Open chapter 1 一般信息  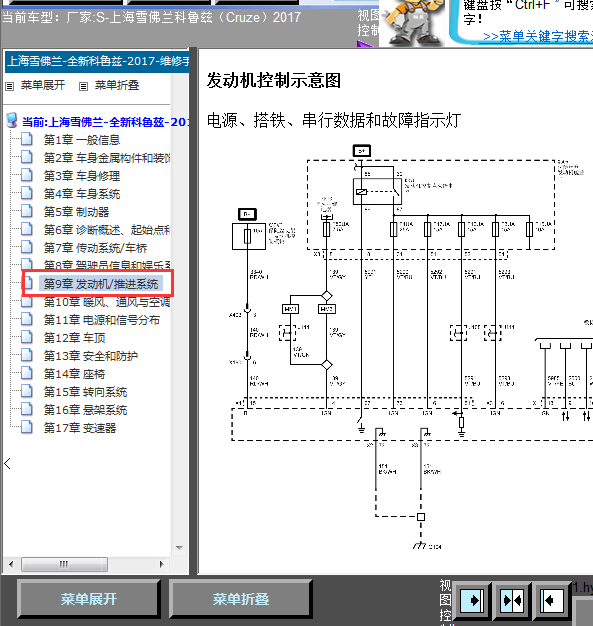[x=82, y=140]
